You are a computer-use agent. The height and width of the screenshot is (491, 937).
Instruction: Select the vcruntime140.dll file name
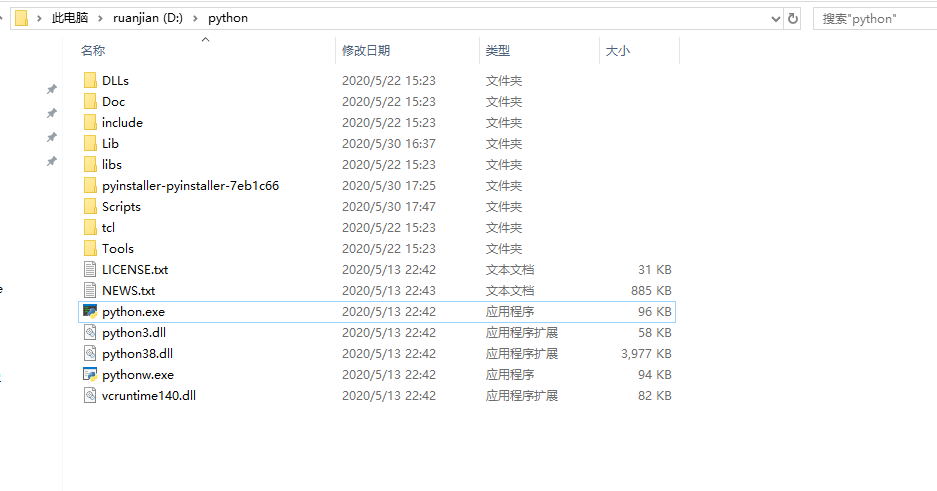pos(149,395)
